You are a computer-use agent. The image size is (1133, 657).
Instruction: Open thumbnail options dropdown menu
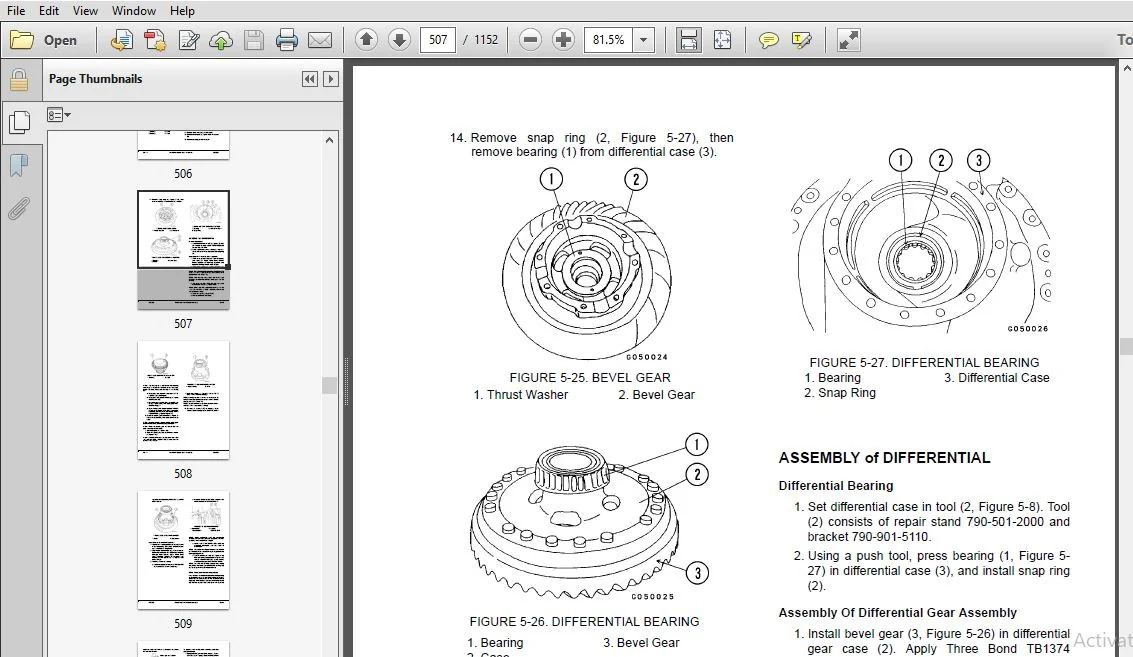(x=59, y=115)
